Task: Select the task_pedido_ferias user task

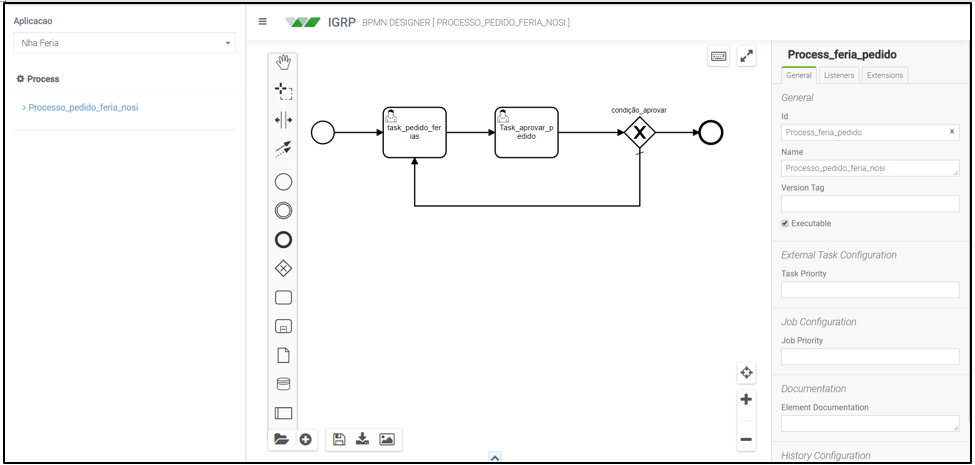Action: pos(414,132)
